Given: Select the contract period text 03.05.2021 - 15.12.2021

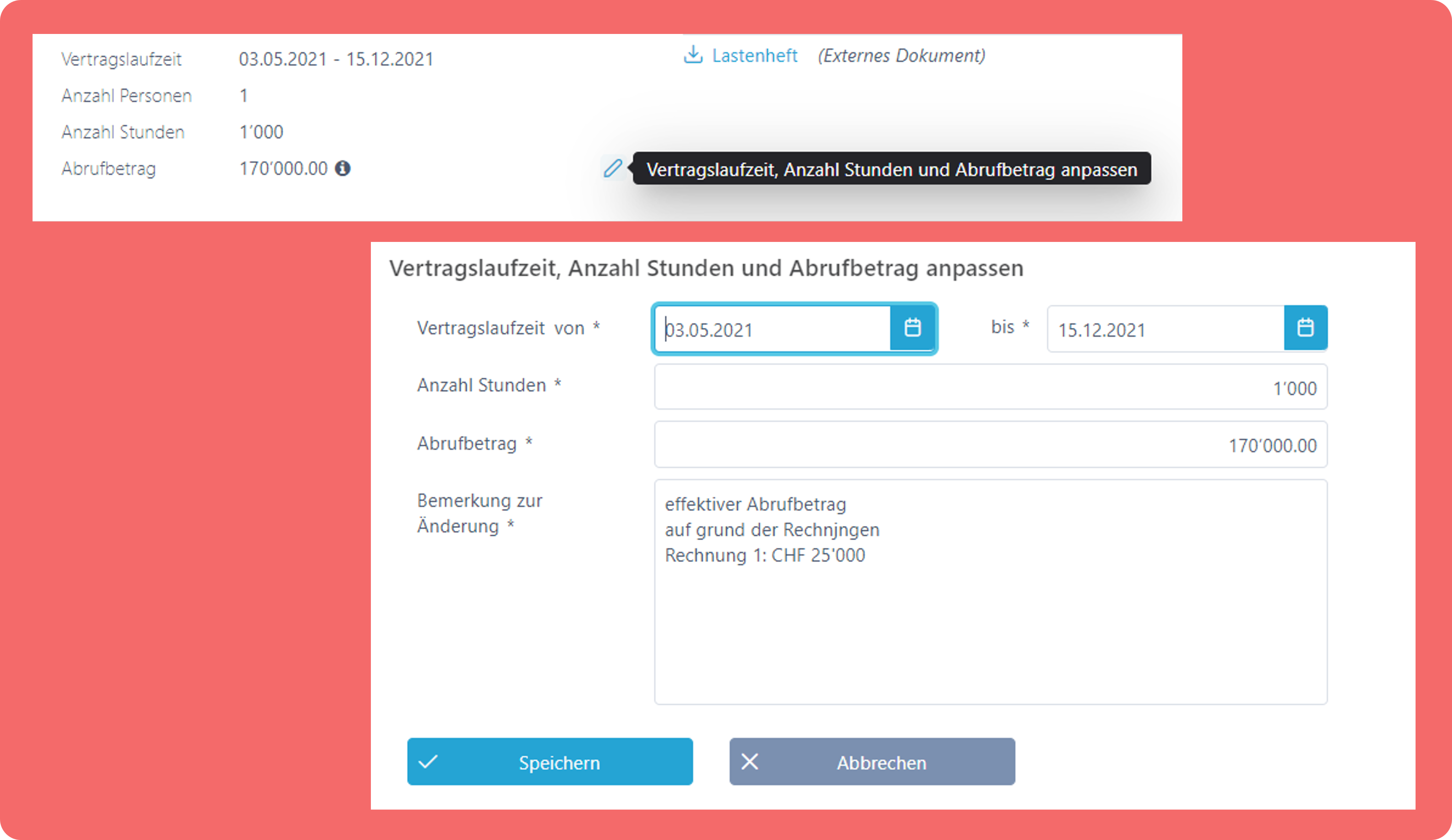Looking at the screenshot, I should (336, 59).
